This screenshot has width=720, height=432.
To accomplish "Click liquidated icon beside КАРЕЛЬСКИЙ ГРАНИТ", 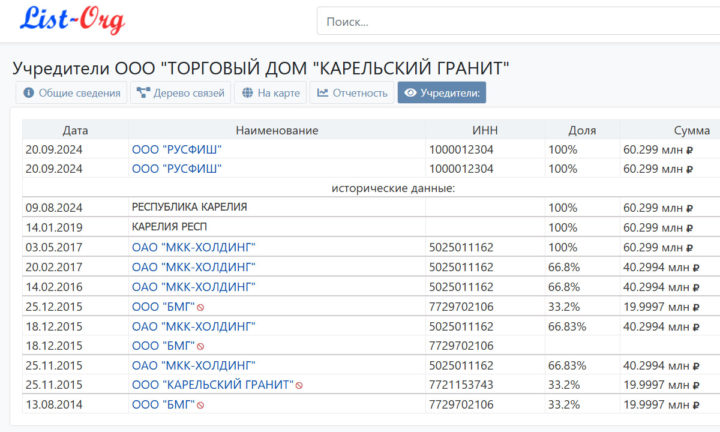I will coord(299,386).
